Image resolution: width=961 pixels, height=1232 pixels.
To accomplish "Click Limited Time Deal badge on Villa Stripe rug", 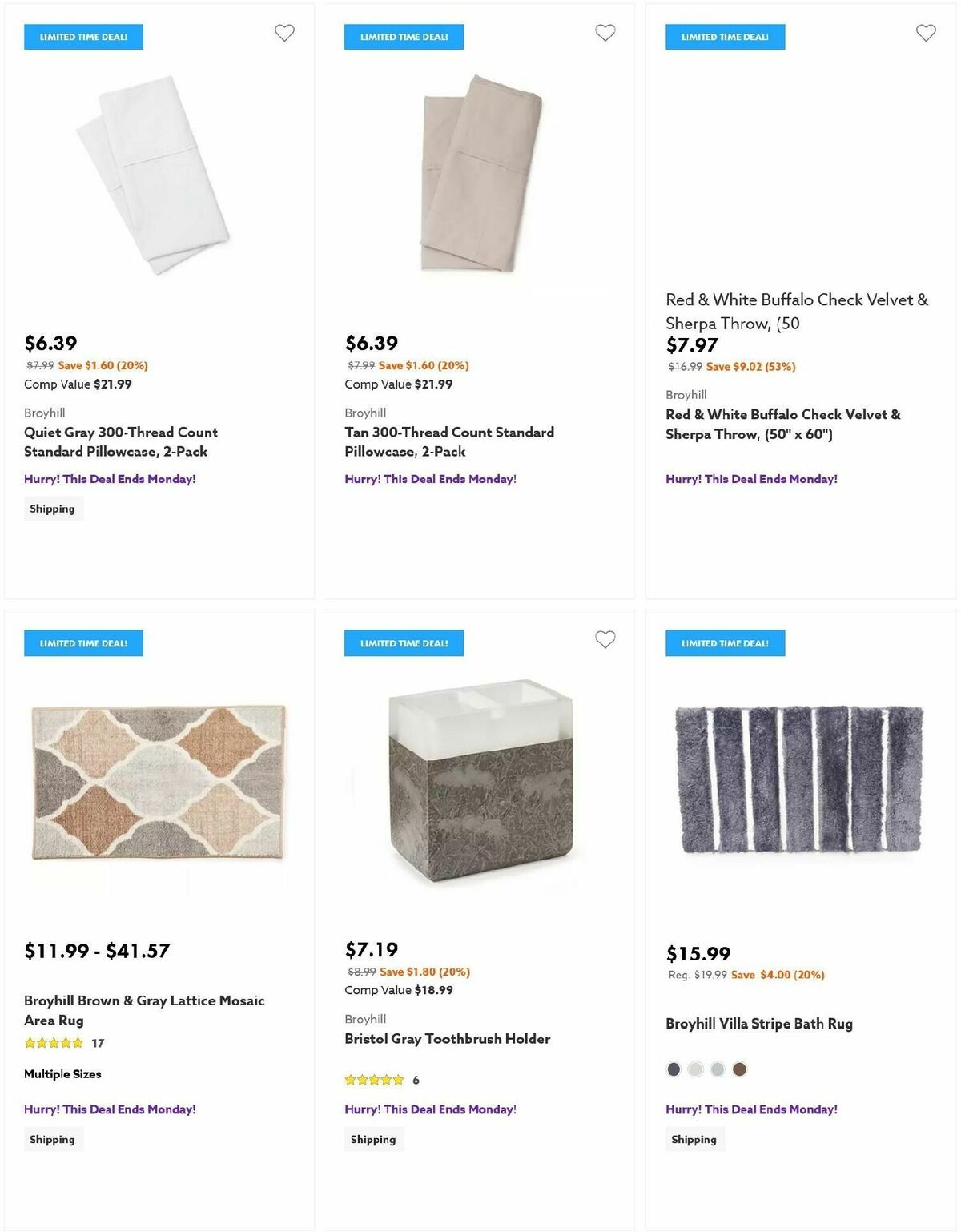I will (x=724, y=642).
